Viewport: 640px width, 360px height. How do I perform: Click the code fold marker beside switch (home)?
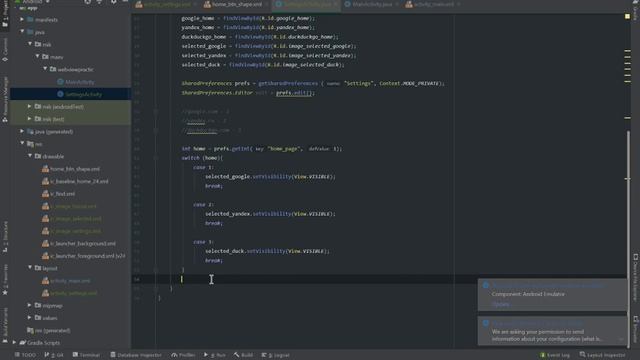tap(156, 158)
